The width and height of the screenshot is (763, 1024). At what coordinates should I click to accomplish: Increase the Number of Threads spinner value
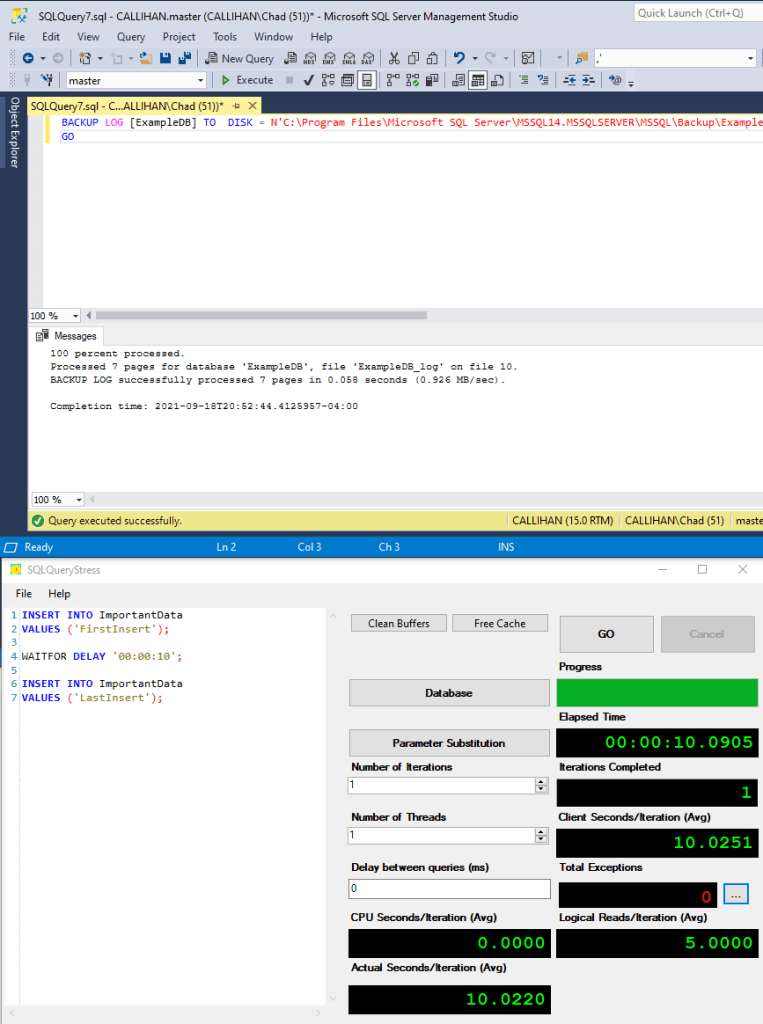click(541, 831)
